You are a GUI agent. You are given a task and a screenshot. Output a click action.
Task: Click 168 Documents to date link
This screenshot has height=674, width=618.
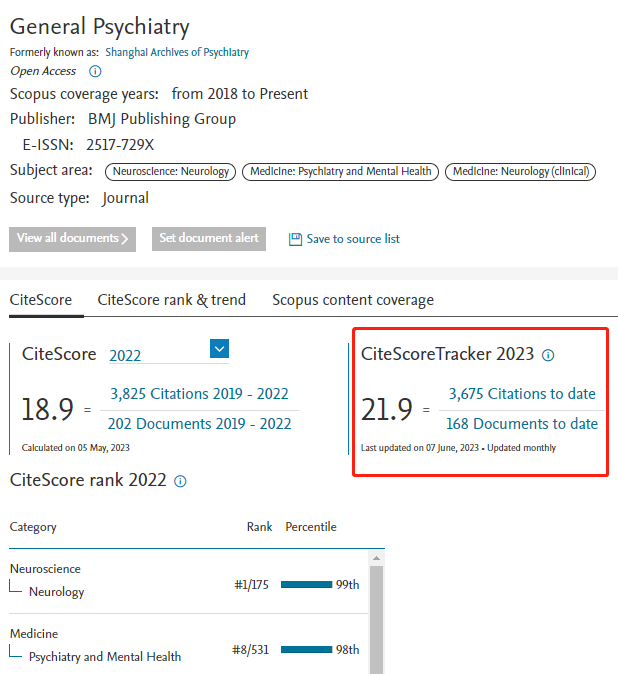pyautogui.click(x=521, y=424)
